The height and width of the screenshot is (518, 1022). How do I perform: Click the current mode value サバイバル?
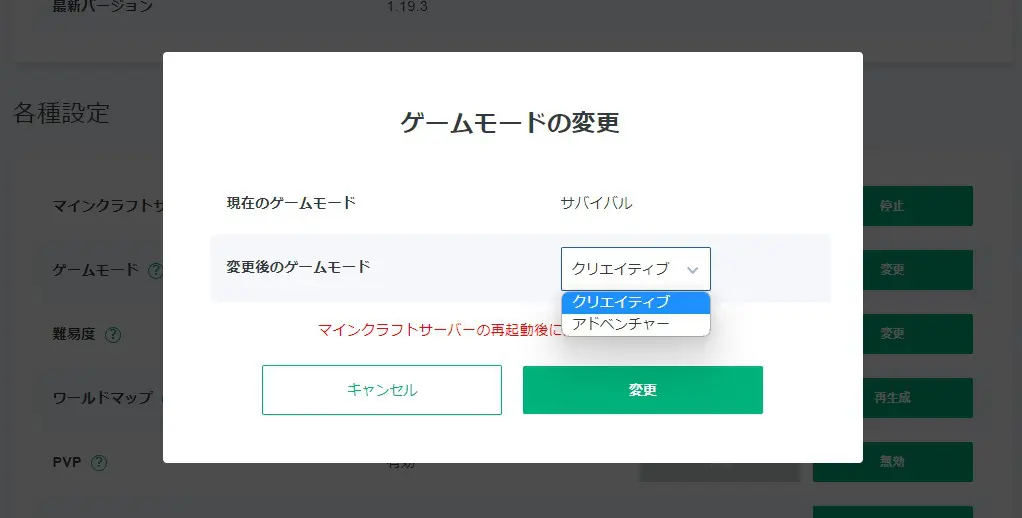(596, 203)
